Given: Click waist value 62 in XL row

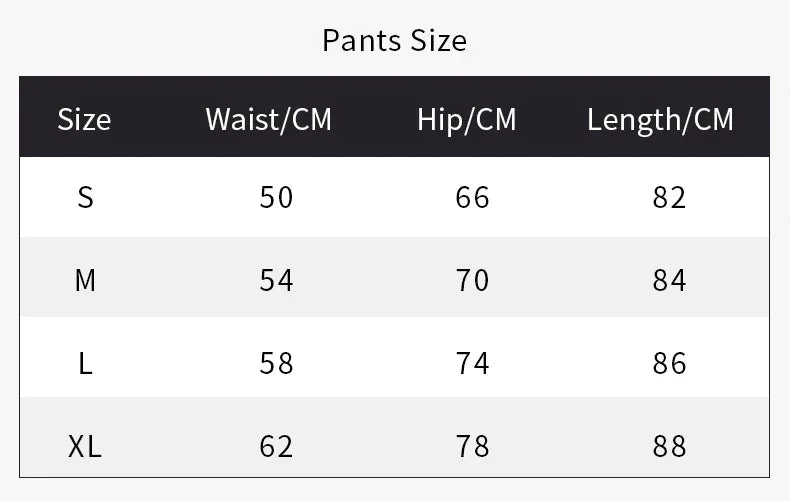Looking at the screenshot, I should [276, 446].
